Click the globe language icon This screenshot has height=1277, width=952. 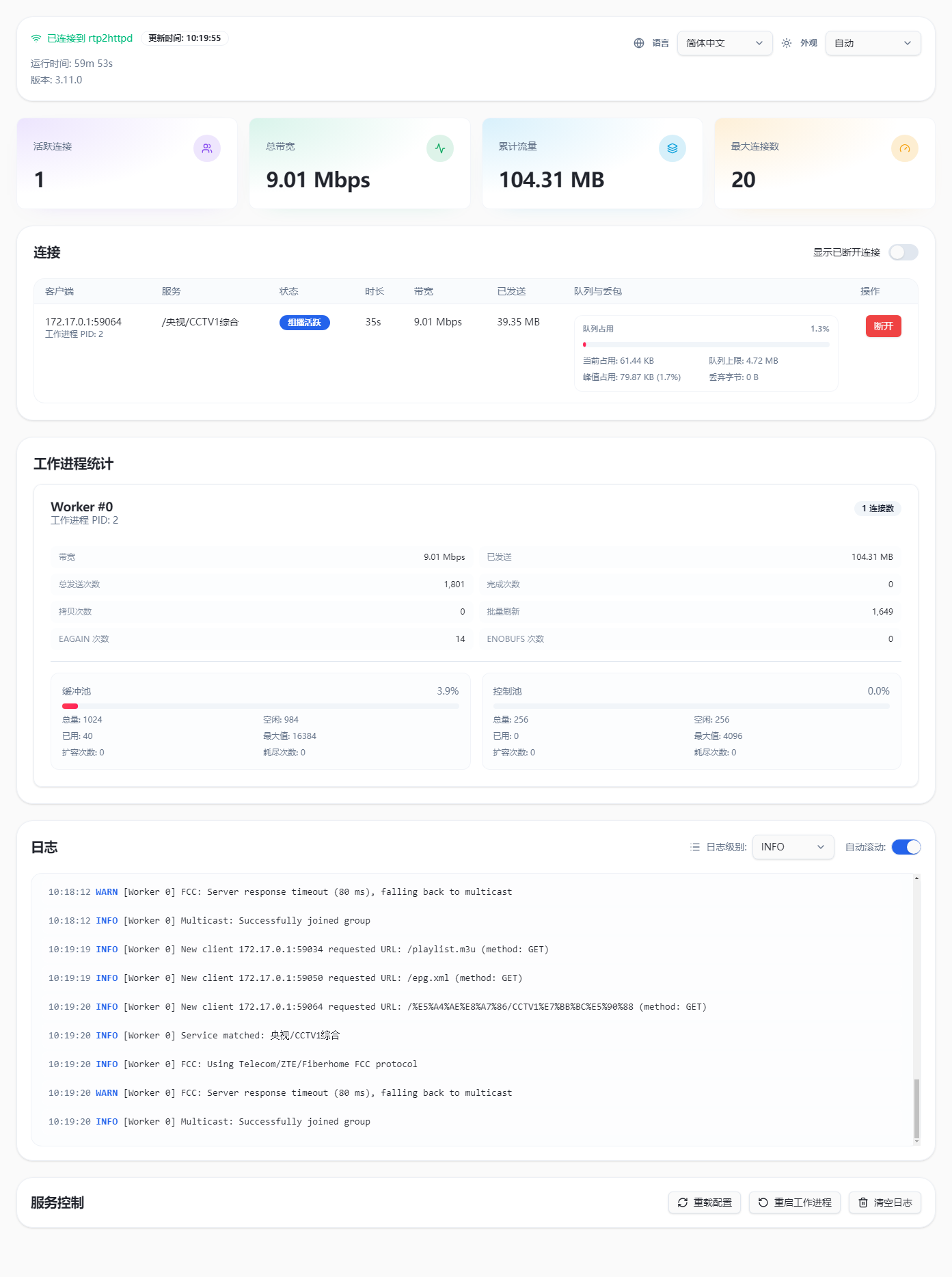click(x=639, y=43)
